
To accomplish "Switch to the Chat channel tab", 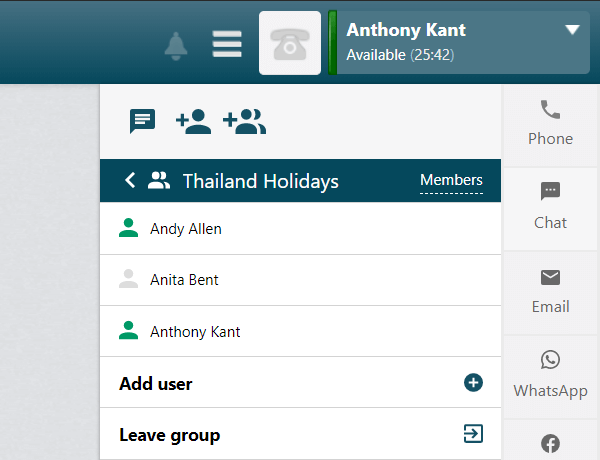I will (x=550, y=209).
